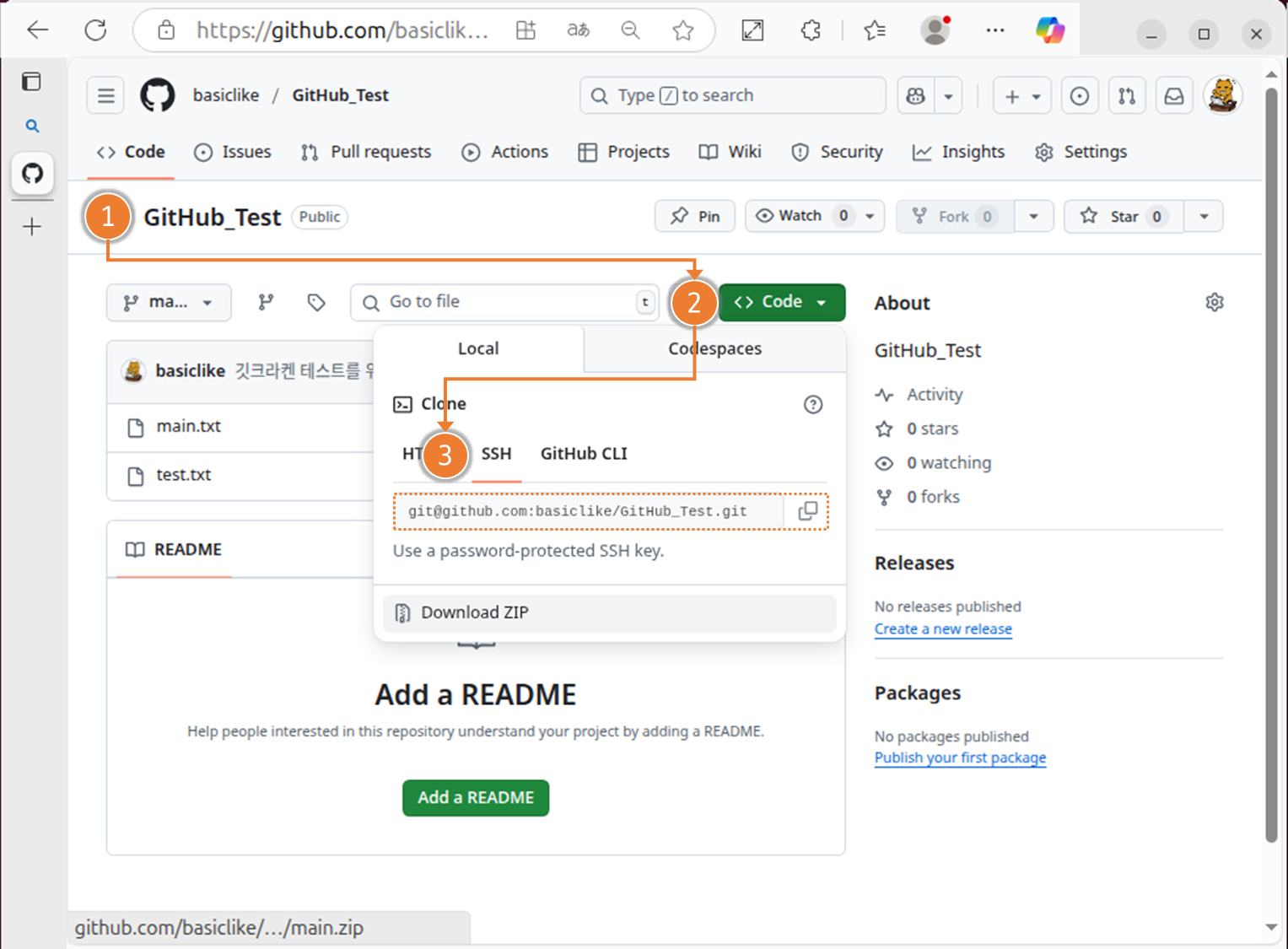Open browser profile avatar
The image size is (1288, 949).
[935, 31]
